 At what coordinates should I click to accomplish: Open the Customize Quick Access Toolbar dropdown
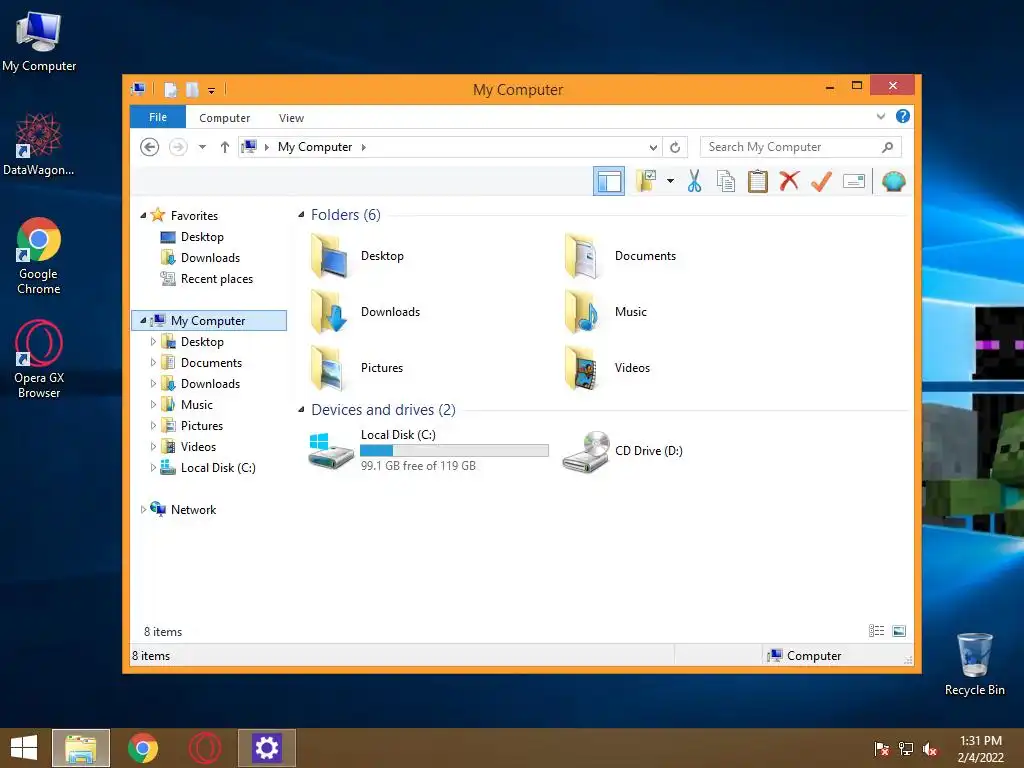[211, 91]
